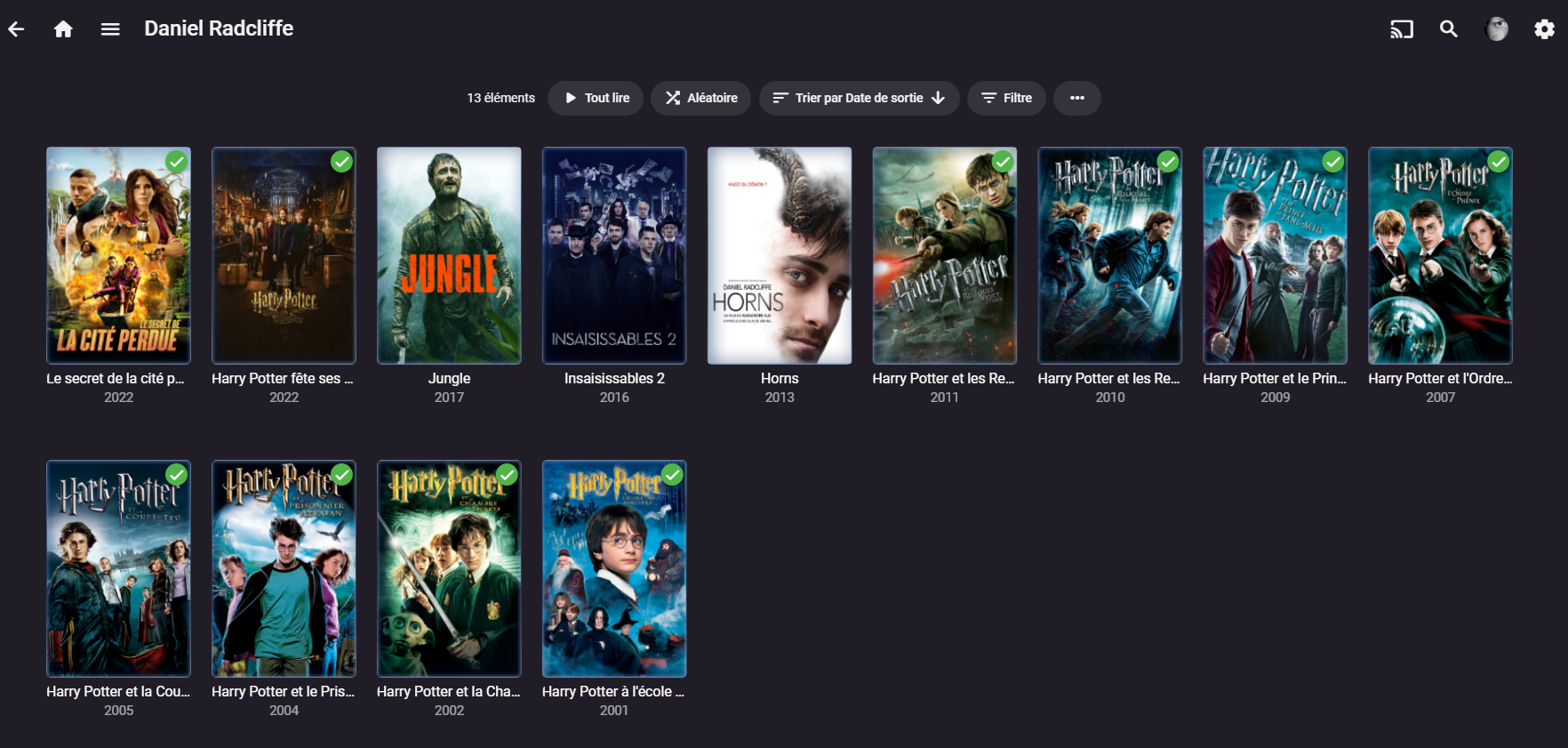
Task: Open the hamburger navigation menu
Action: tap(110, 29)
